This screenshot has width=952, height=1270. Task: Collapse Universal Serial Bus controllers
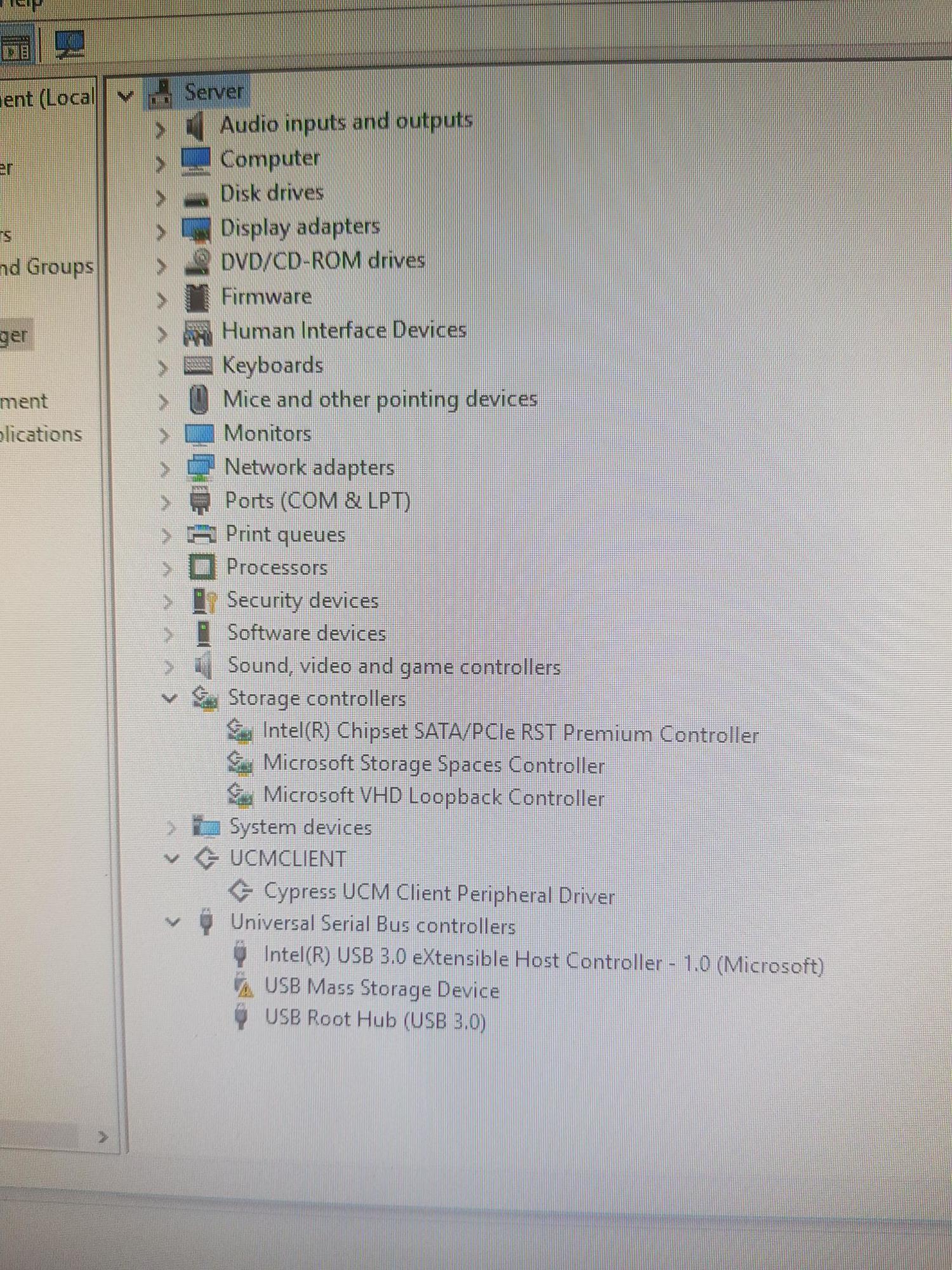click(173, 922)
